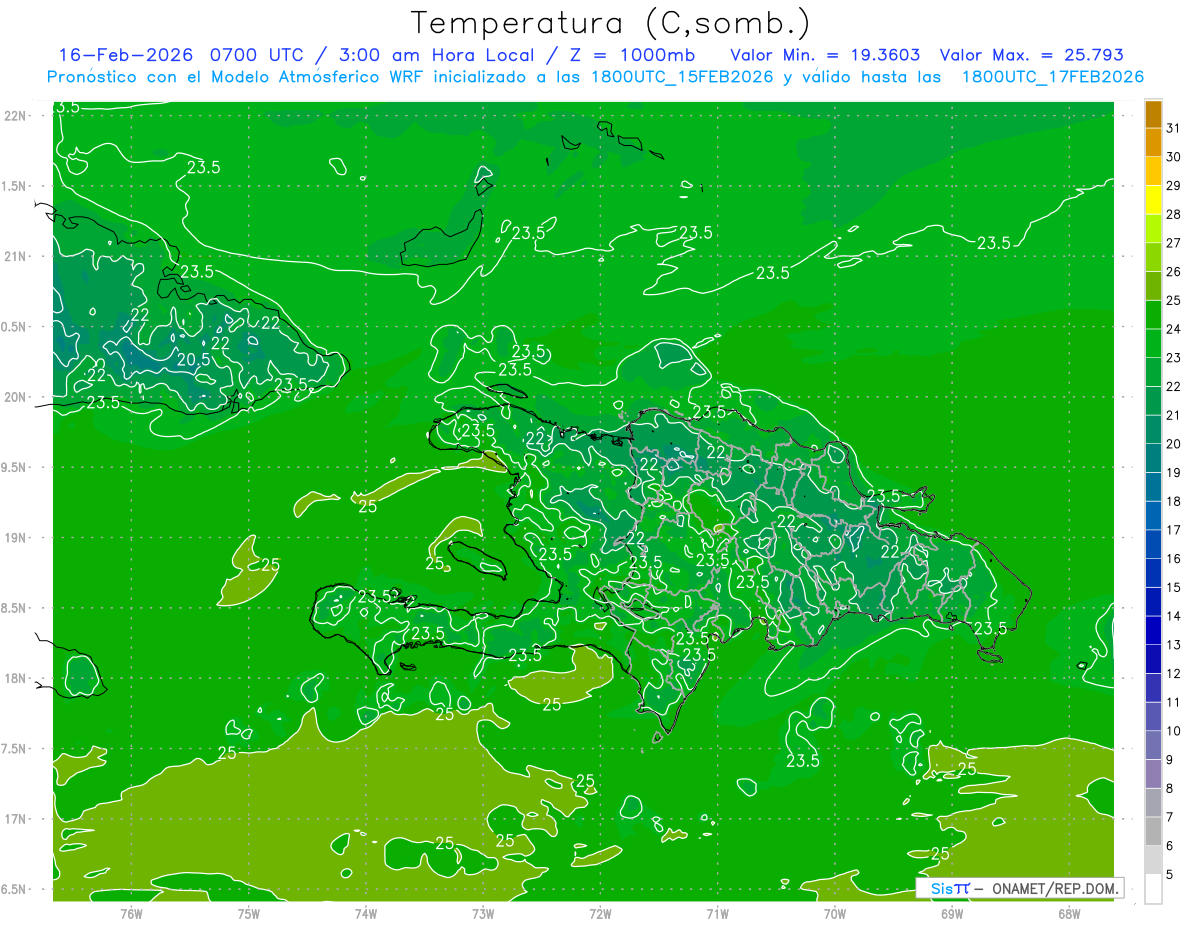Image resolution: width=1200 pixels, height=927 pixels.
Task: Click the "70W" longitude axis label
Action: [835, 914]
